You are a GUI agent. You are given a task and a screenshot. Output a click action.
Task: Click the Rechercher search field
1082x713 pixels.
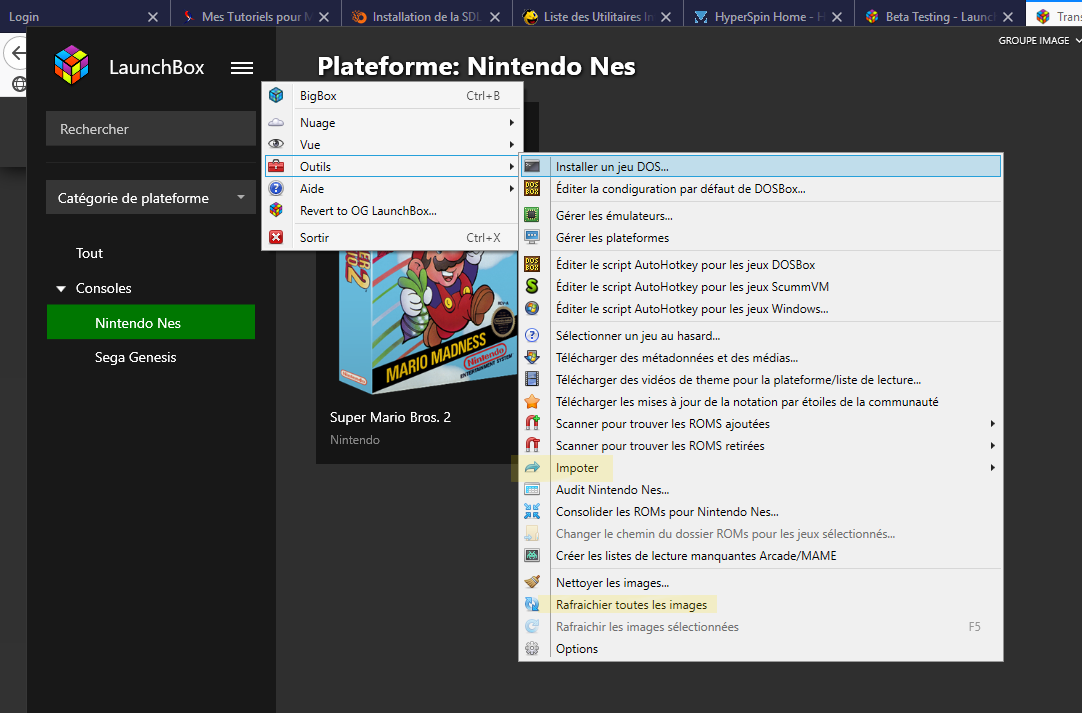(x=151, y=129)
